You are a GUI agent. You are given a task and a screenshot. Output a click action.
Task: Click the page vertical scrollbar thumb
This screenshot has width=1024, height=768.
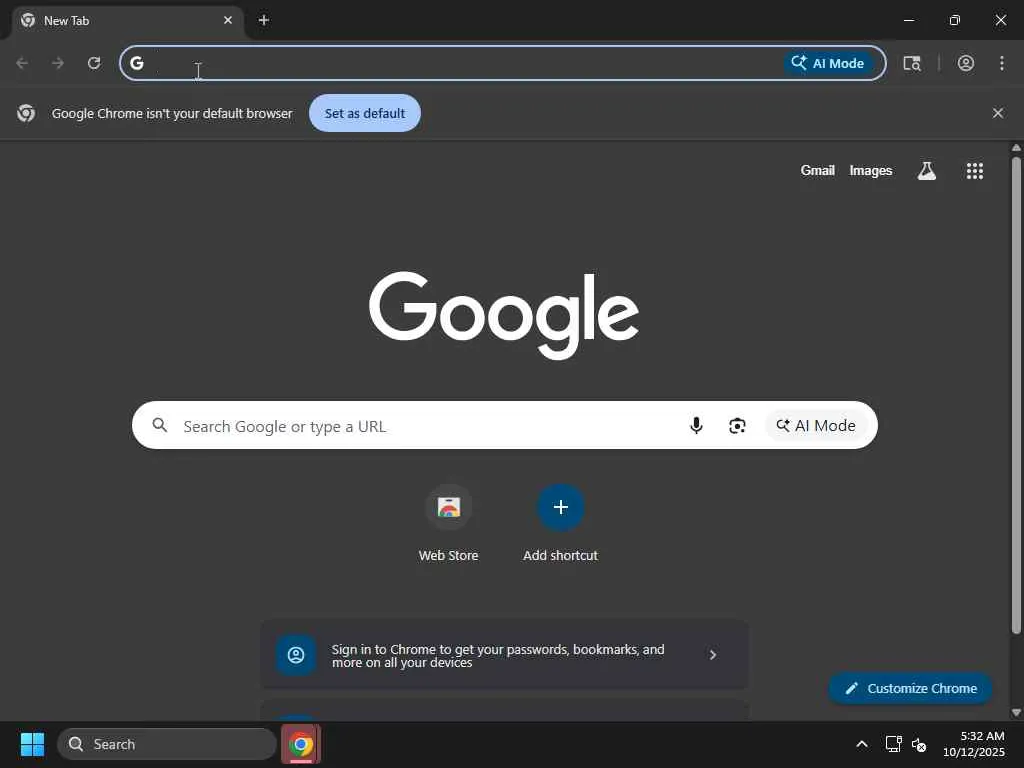click(x=1016, y=394)
